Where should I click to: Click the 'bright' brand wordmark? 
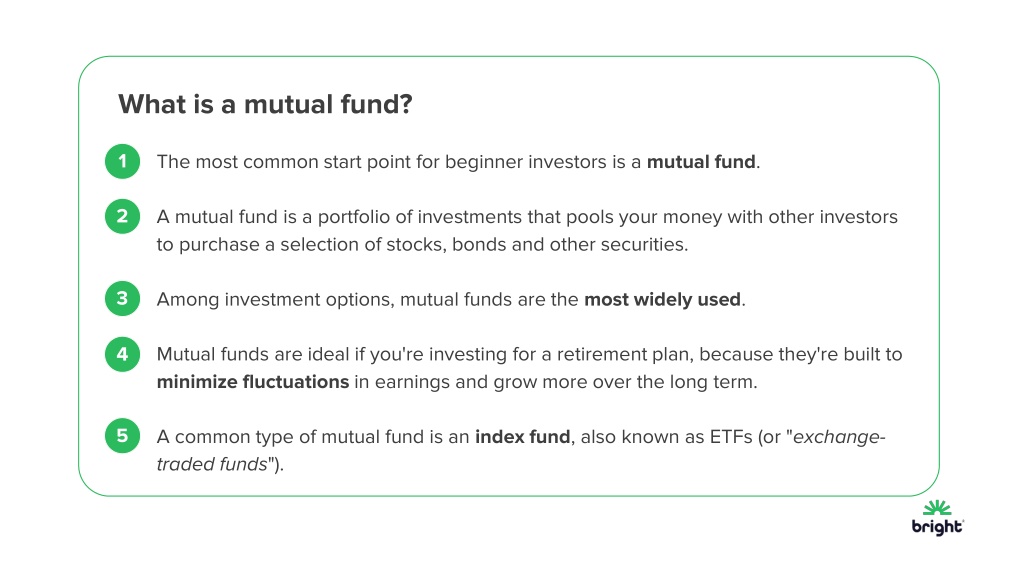(x=937, y=526)
